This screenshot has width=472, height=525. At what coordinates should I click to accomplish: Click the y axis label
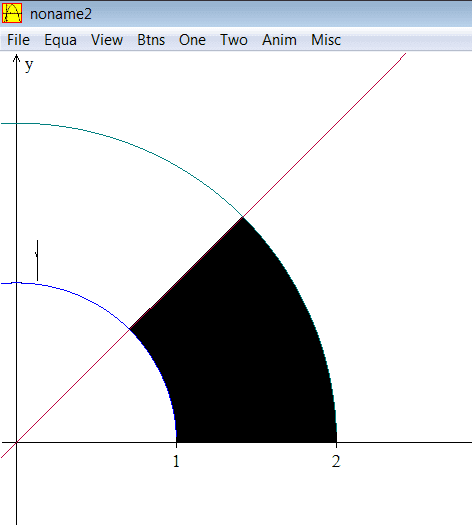tap(29, 65)
